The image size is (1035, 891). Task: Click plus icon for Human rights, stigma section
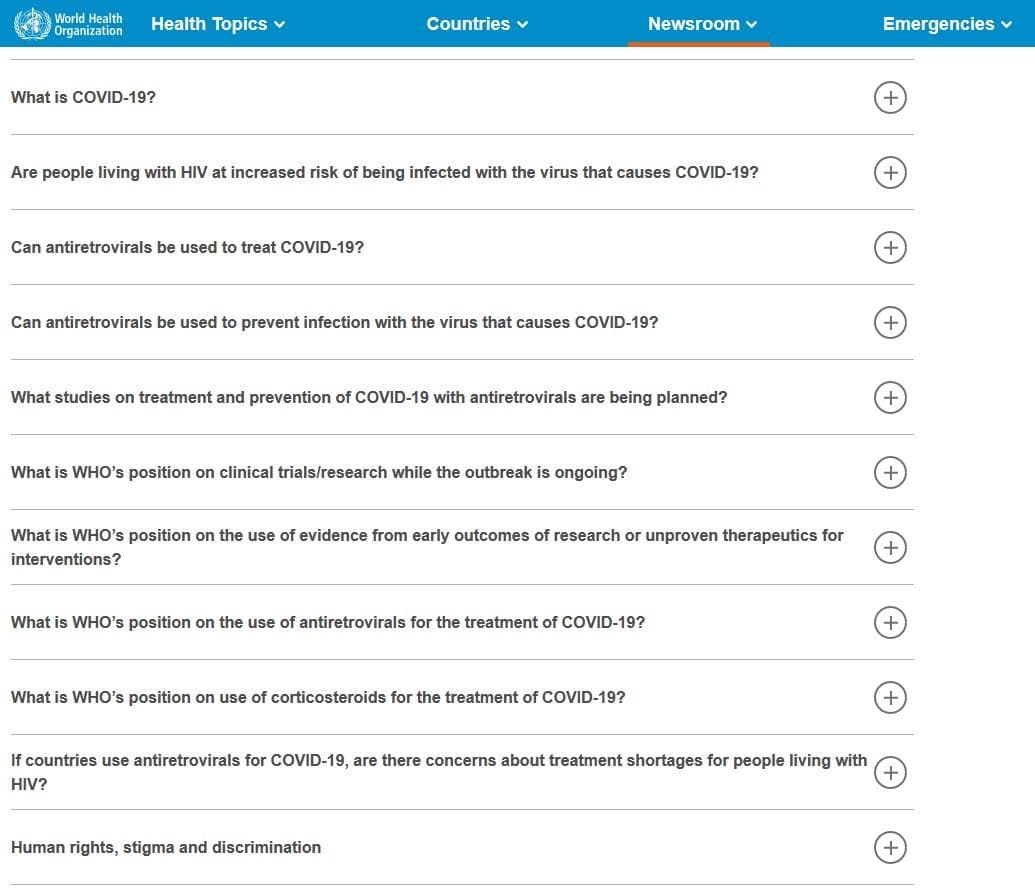(x=890, y=847)
